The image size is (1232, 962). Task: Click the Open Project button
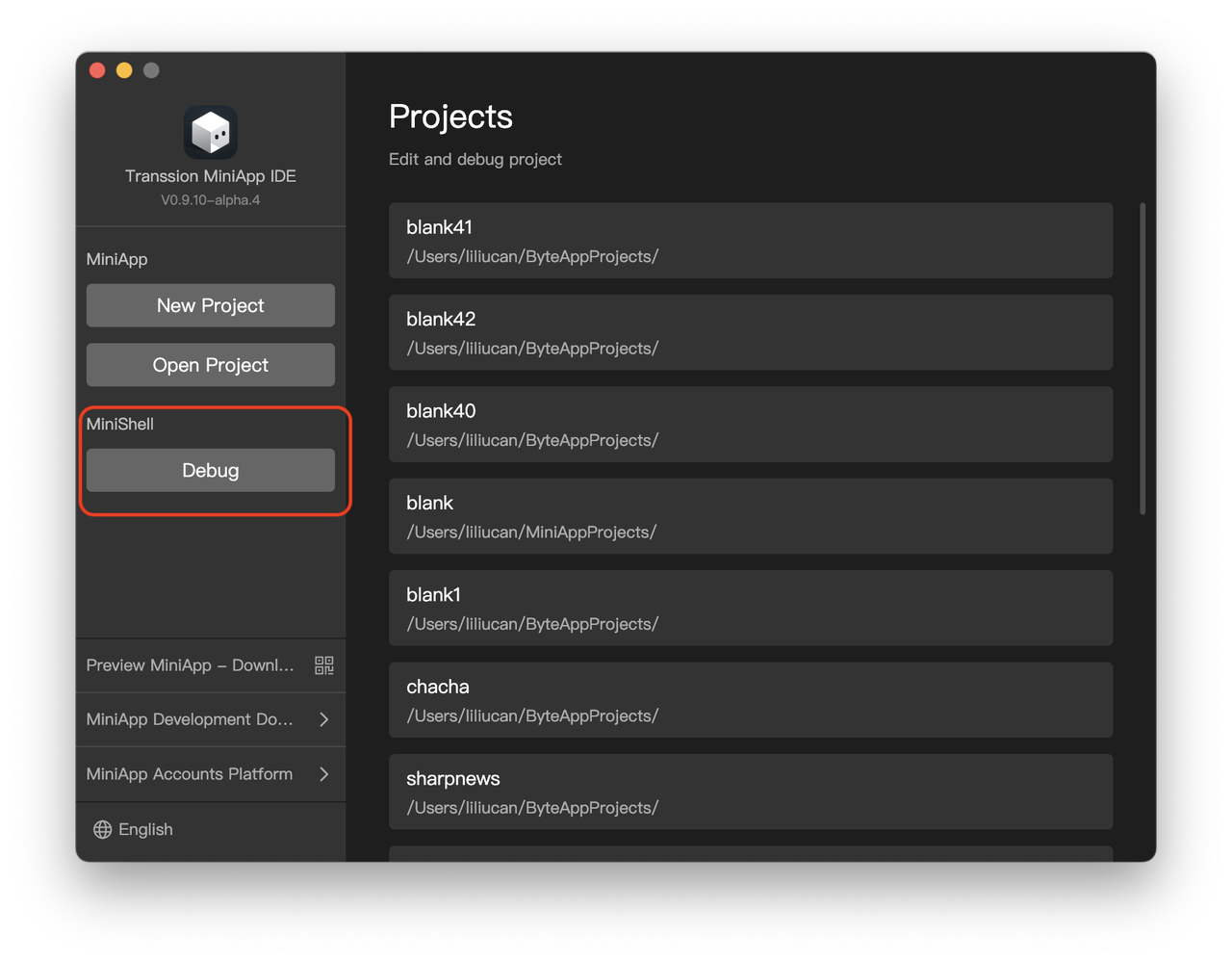click(211, 365)
